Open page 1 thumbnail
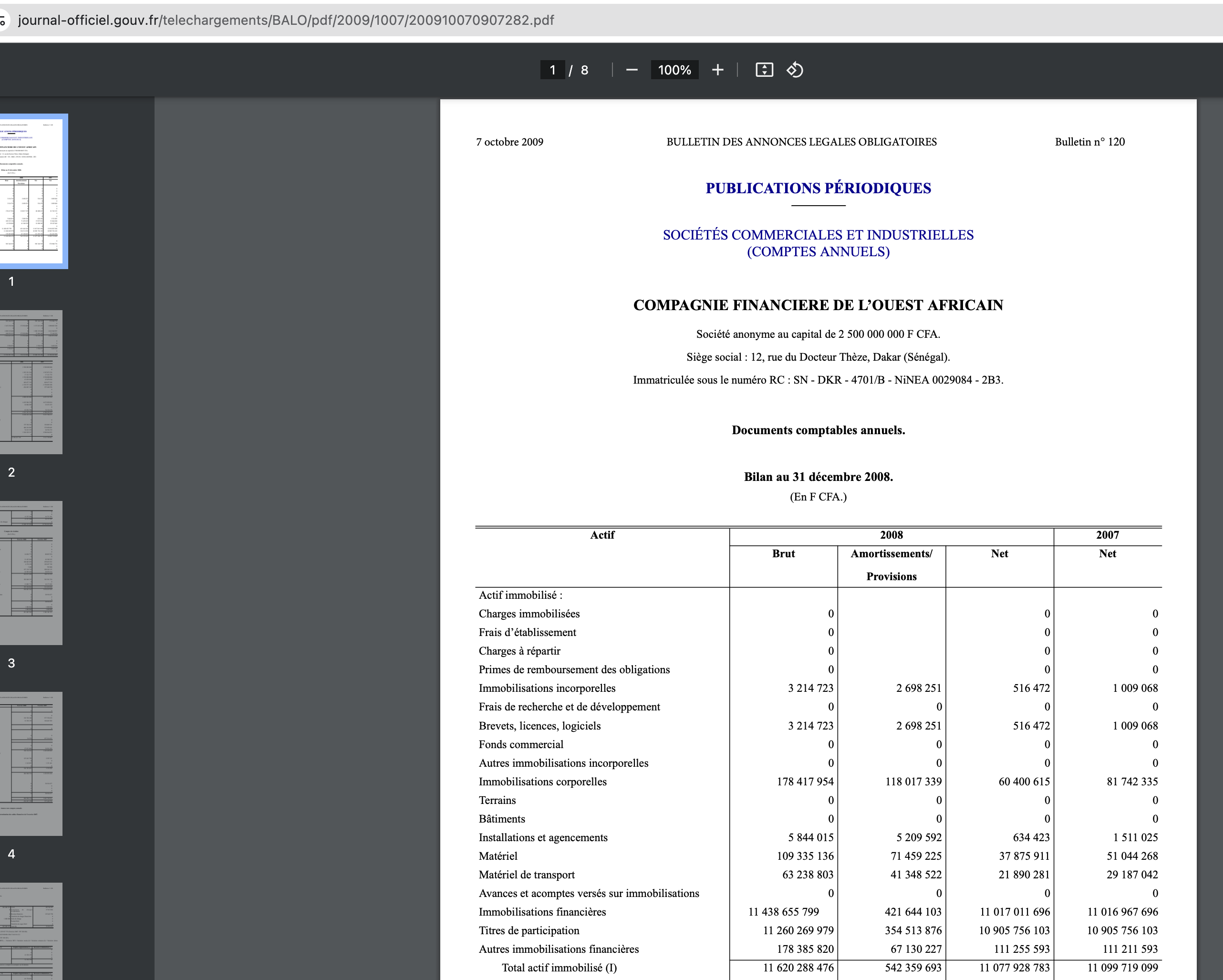 click(31, 191)
